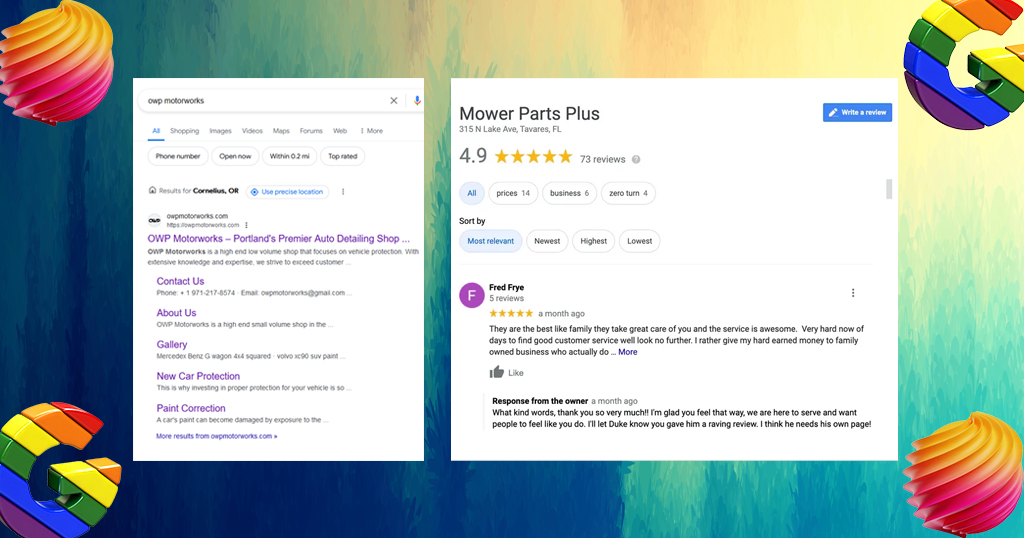Clear the owp motorworks search box
This screenshot has height=538, width=1024.
(394, 101)
